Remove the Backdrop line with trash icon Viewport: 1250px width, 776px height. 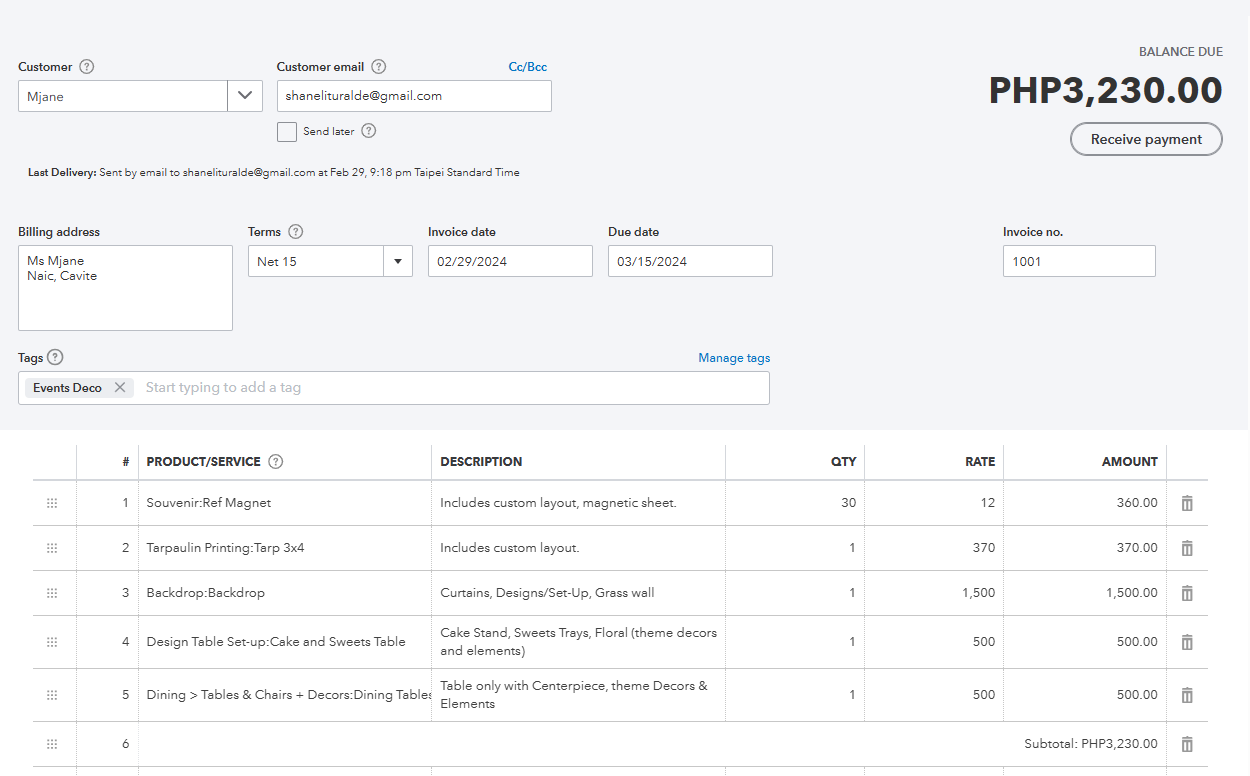tap(1187, 593)
